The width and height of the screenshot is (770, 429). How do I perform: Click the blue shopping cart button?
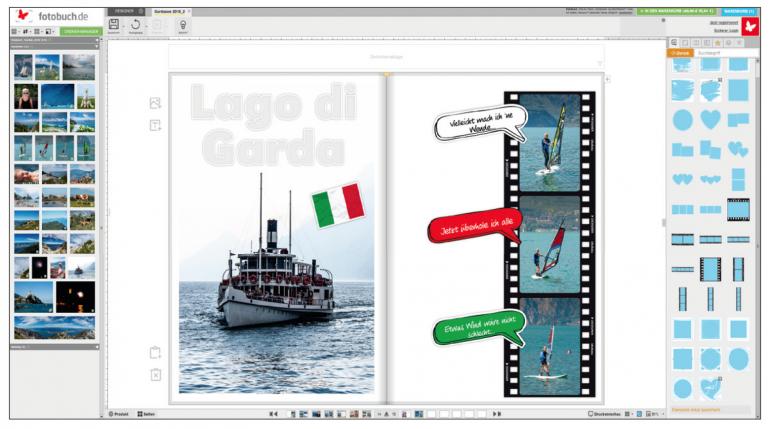pos(739,11)
